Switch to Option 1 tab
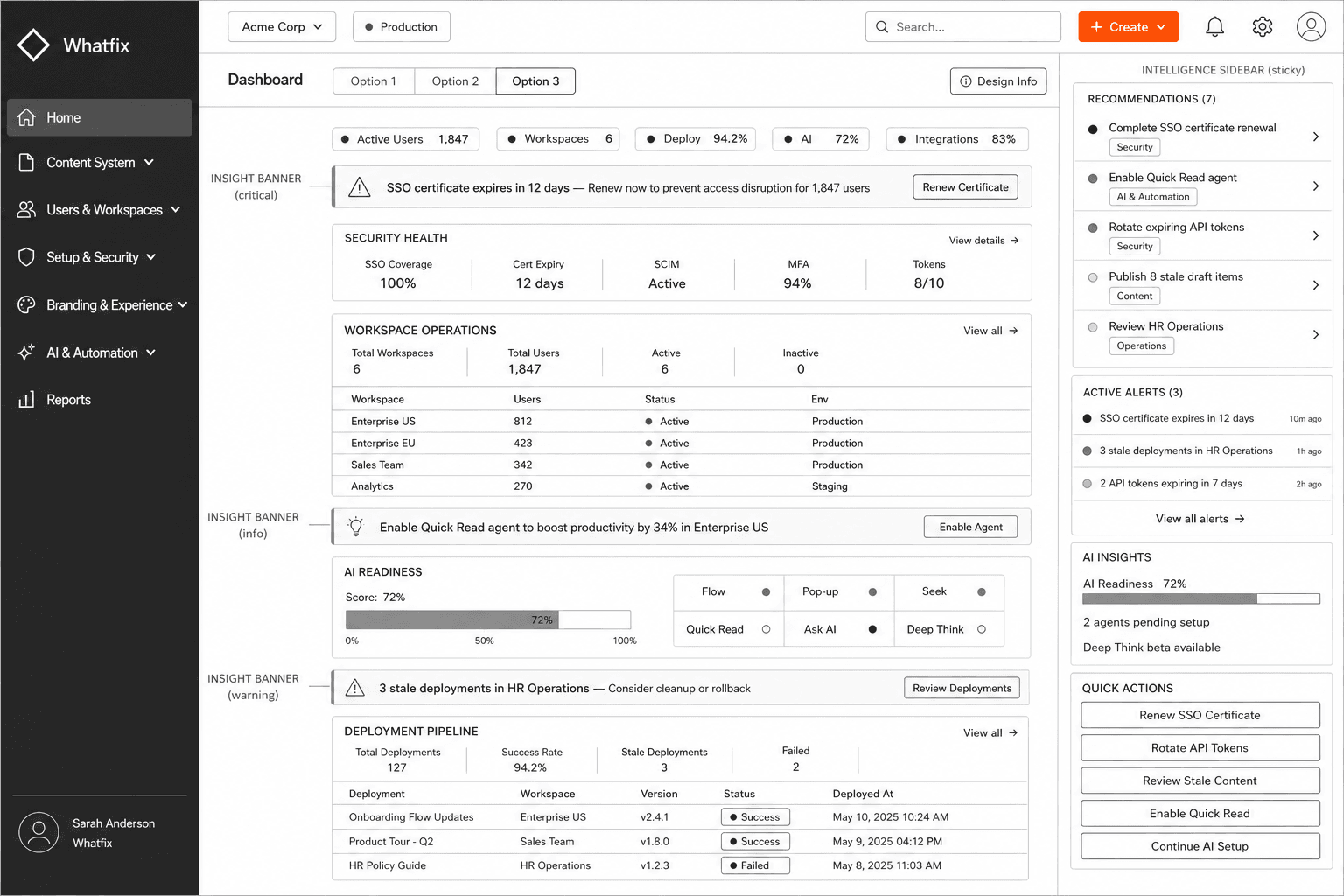The width and height of the screenshot is (1344, 896). (374, 81)
